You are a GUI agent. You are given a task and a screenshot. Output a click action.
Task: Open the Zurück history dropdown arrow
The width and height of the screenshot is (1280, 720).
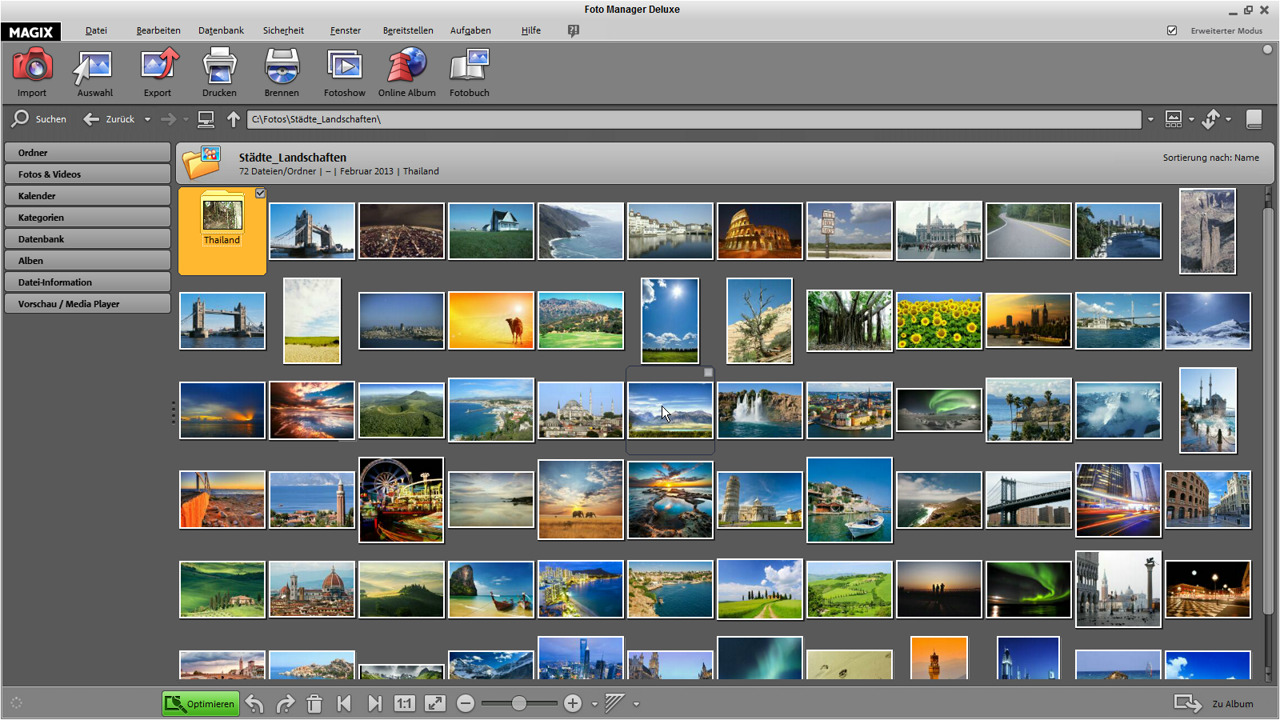pyautogui.click(x=147, y=120)
